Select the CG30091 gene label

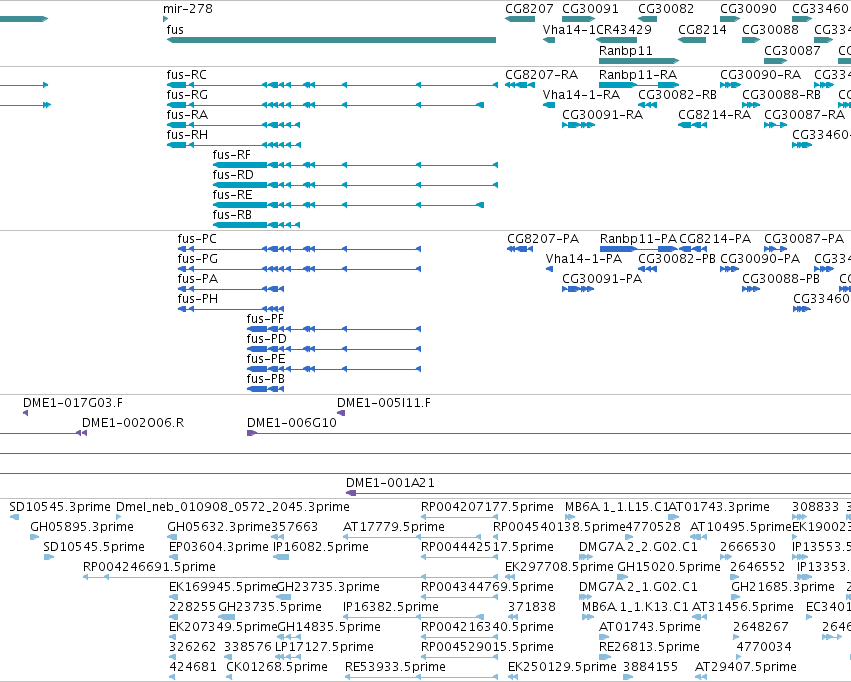590,9
